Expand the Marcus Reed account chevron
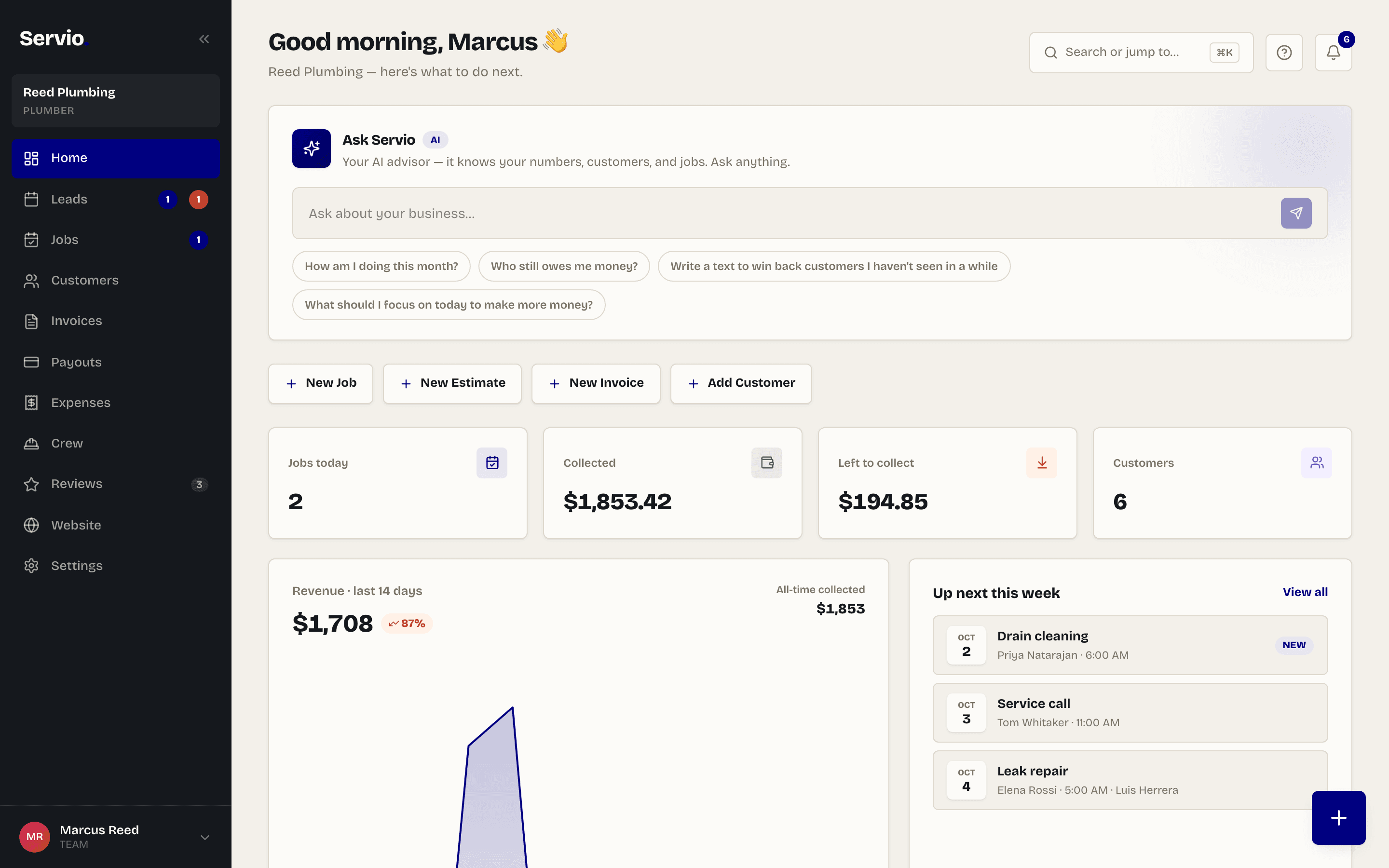Image resolution: width=1389 pixels, height=868 pixels. pyautogui.click(x=205, y=837)
